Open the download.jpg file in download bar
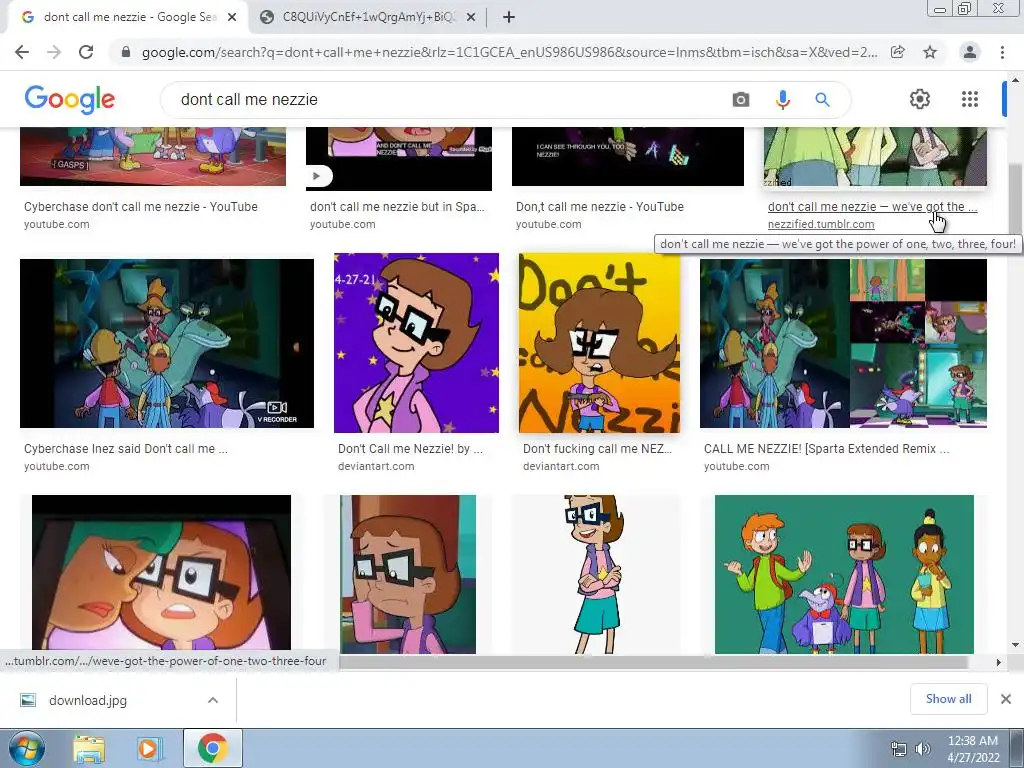Screen dimensions: 1024x768 [88, 700]
